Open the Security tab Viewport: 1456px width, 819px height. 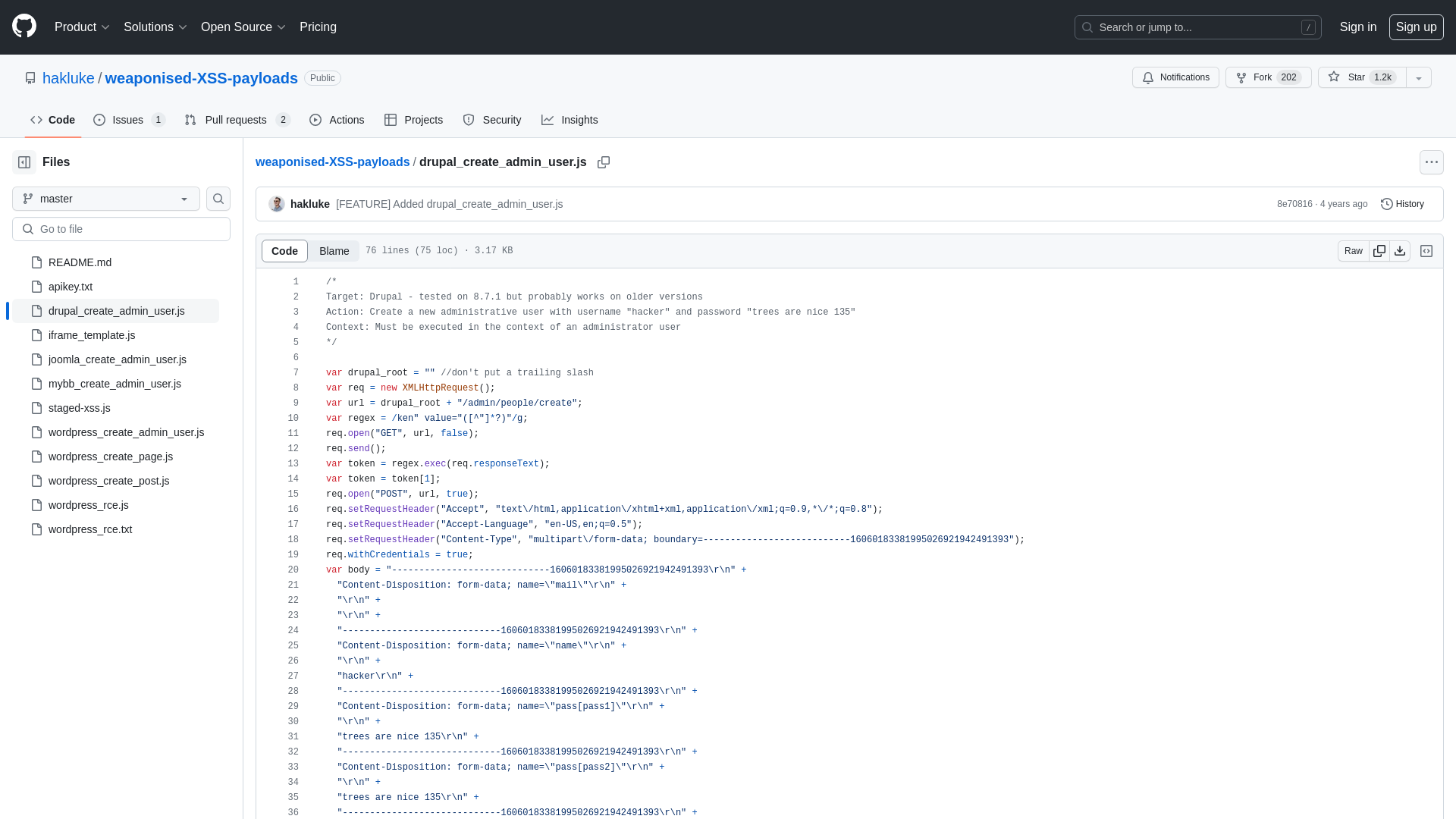491,120
